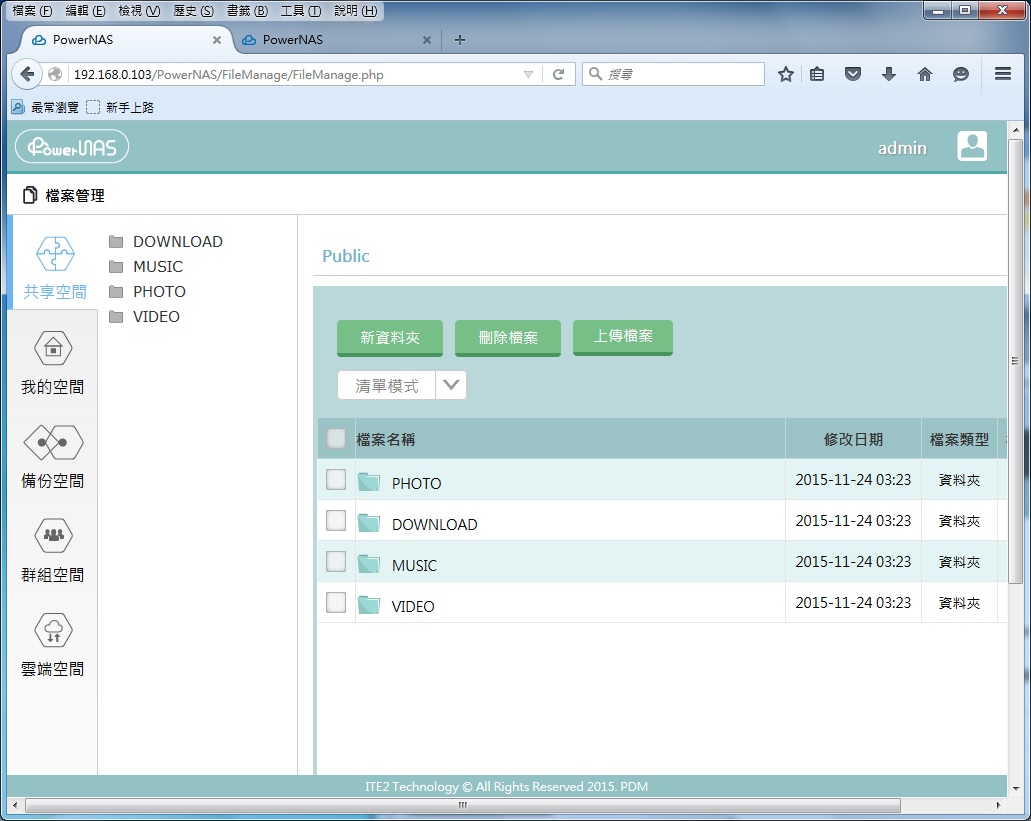This screenshot has width=1031, height=821.
Task: Check the PHOTO row checkbox
Action: click(x=336, y=479)
